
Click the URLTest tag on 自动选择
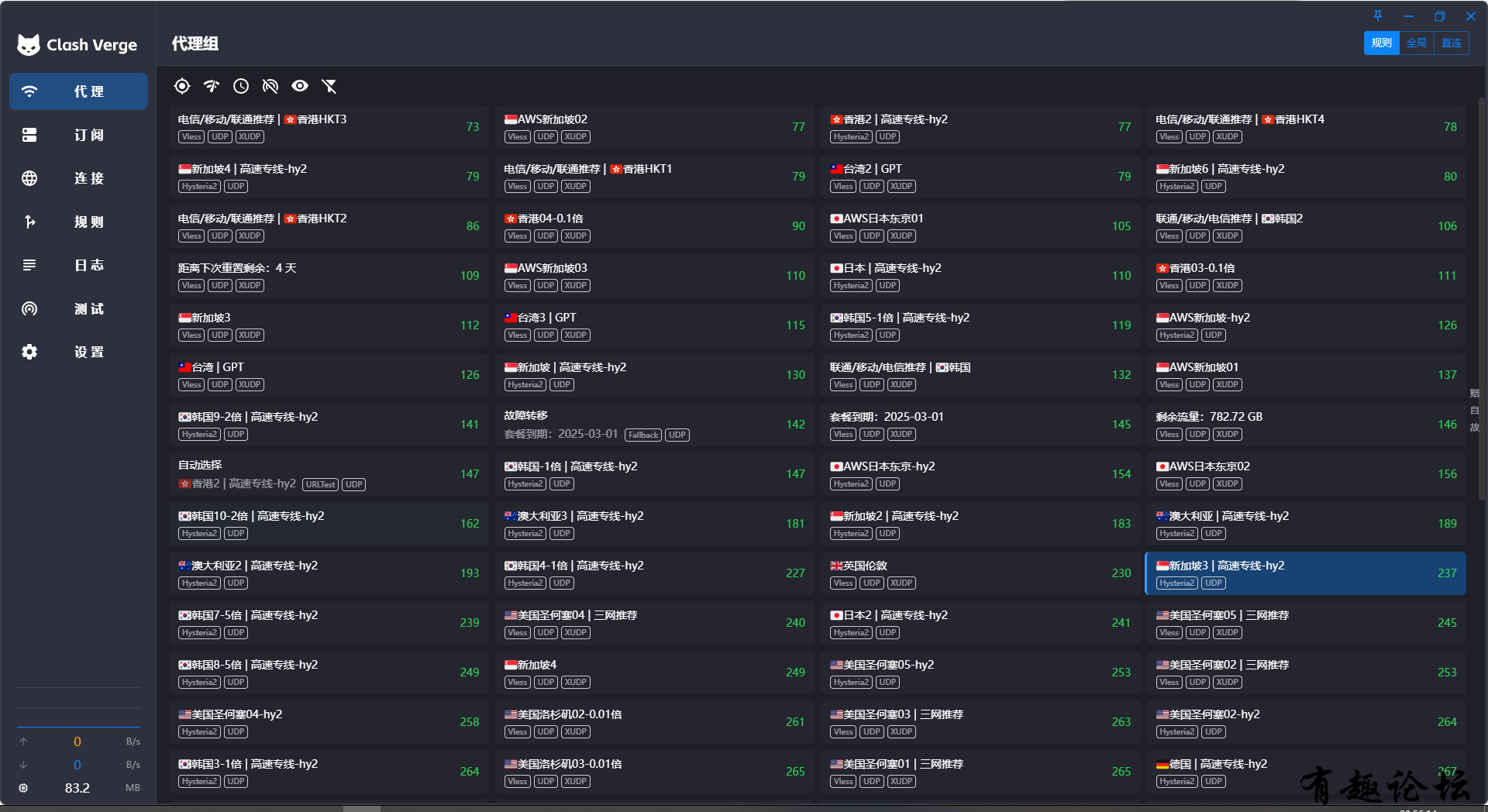[x=320, y=485]
